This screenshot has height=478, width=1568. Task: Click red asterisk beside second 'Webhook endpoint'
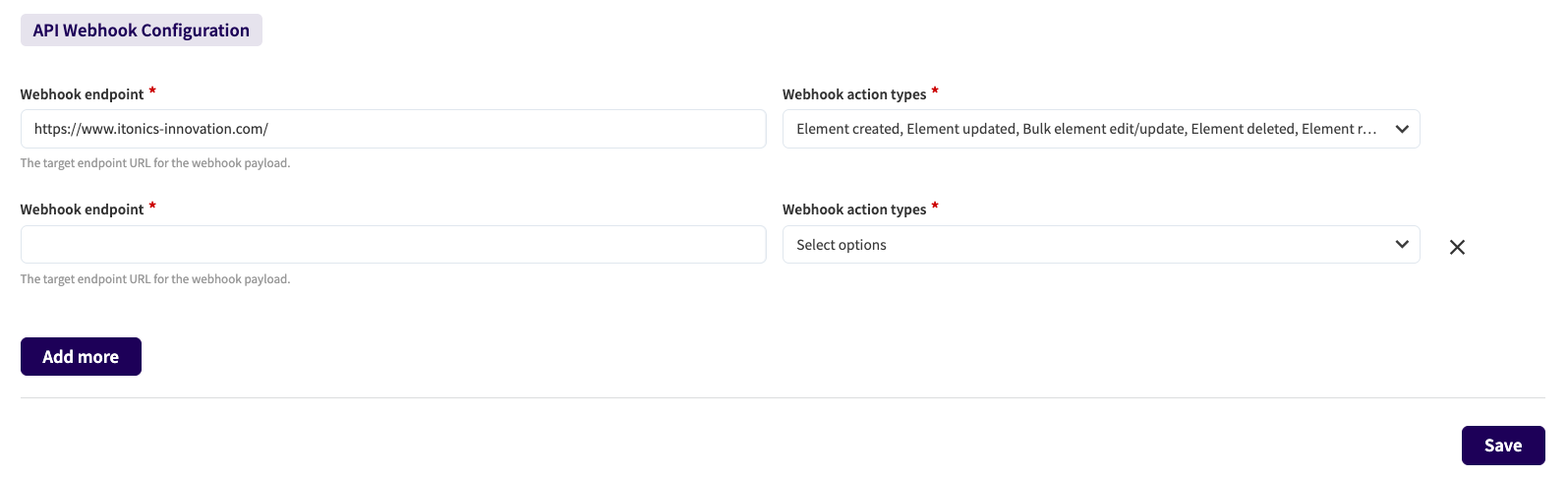(x=152, y=207)
